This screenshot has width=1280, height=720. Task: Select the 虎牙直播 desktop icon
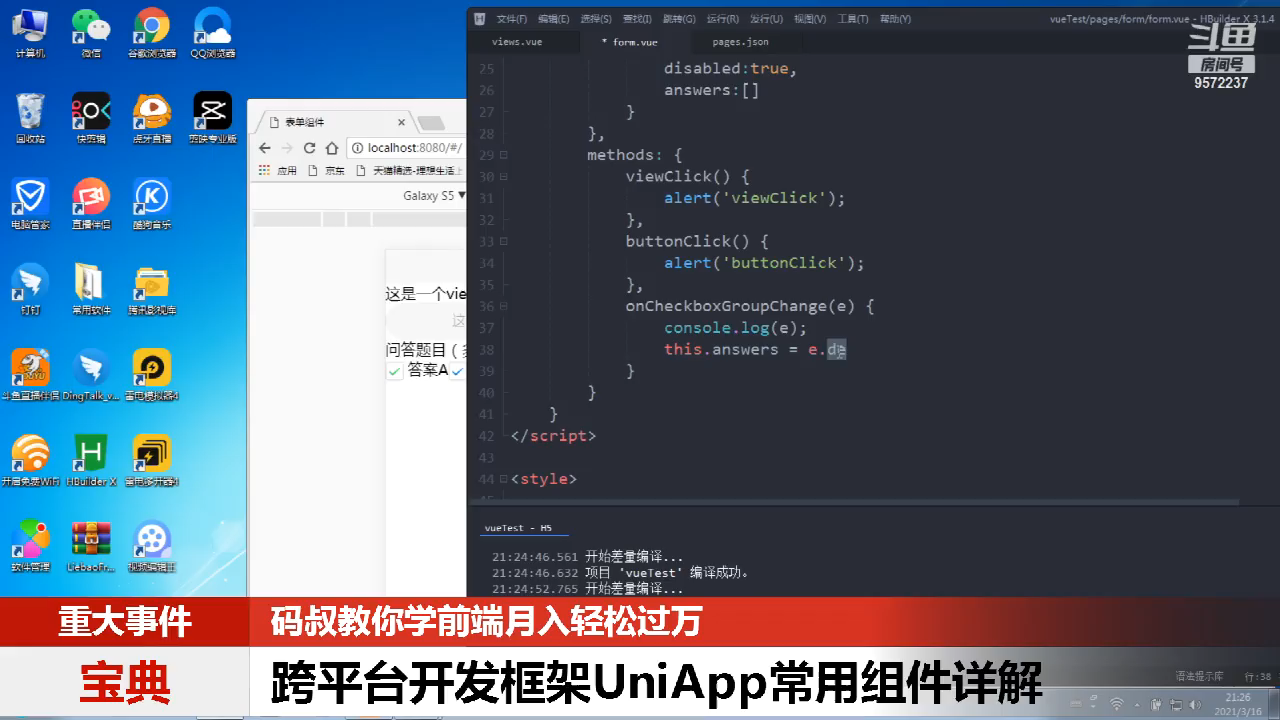[151, 118]
